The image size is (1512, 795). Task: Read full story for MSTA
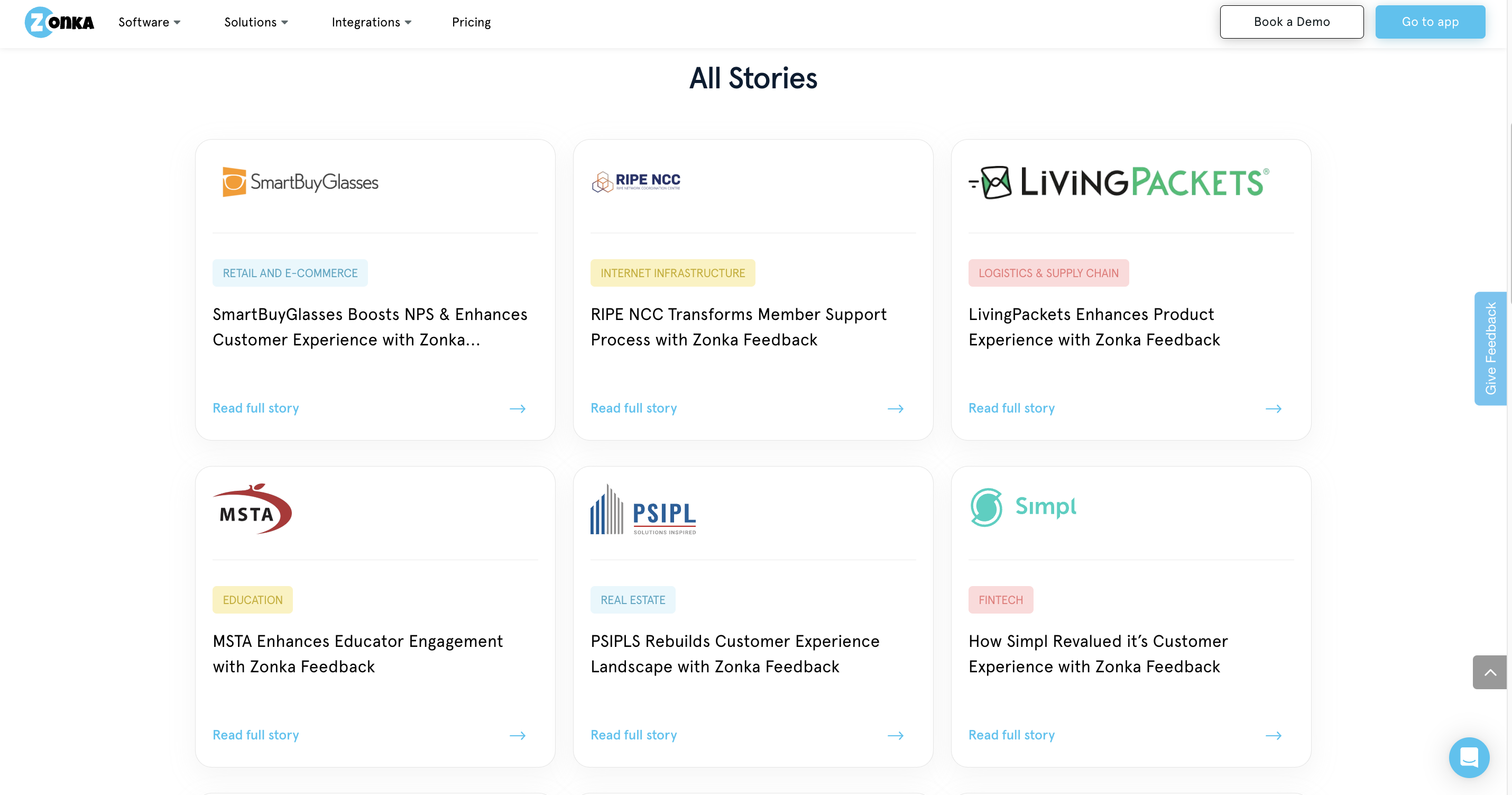pyautogui.click(x=256, y=735)
